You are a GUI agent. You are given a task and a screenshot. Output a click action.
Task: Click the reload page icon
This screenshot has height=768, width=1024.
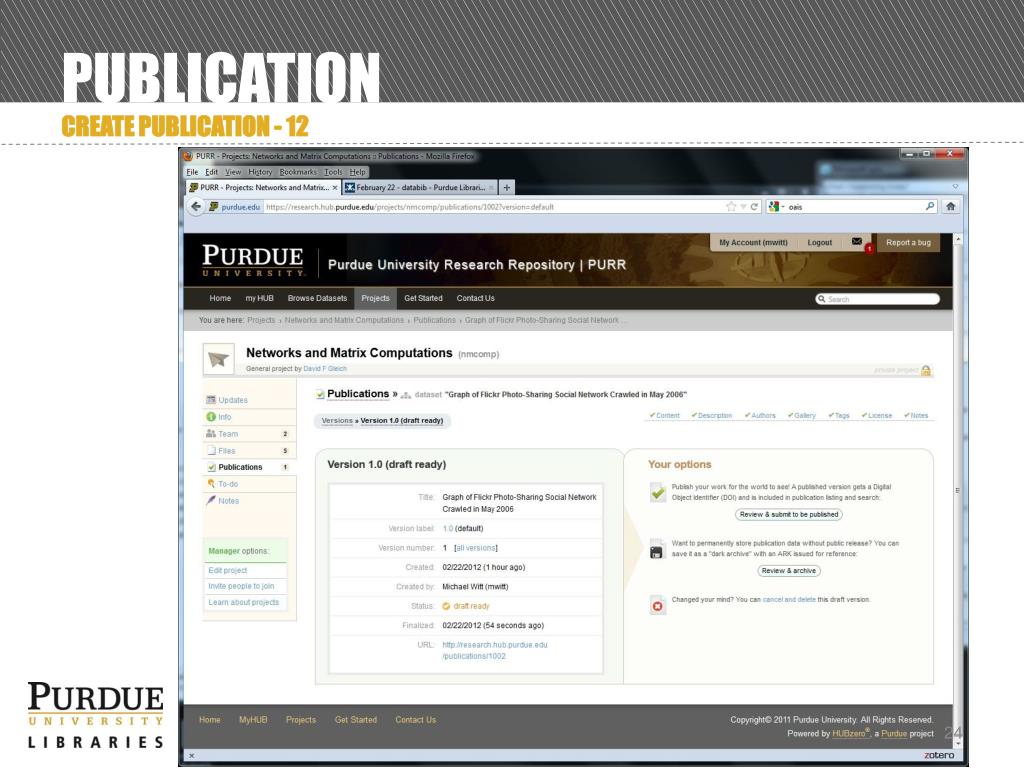point(754,206)
